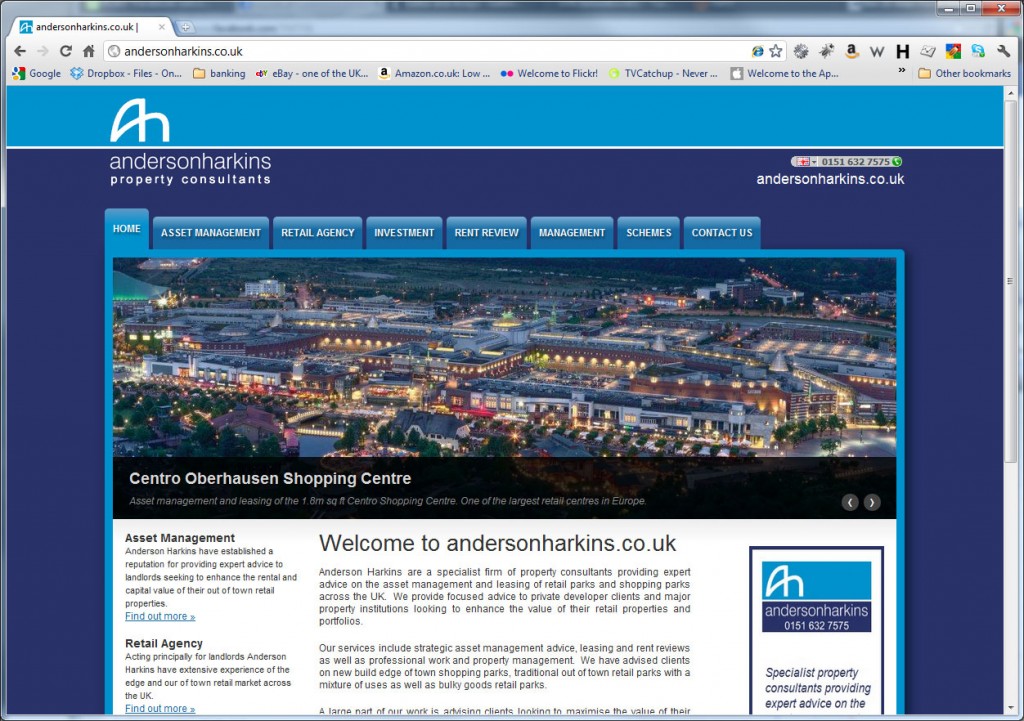Open the Skype extension icon

coord(978,51)
